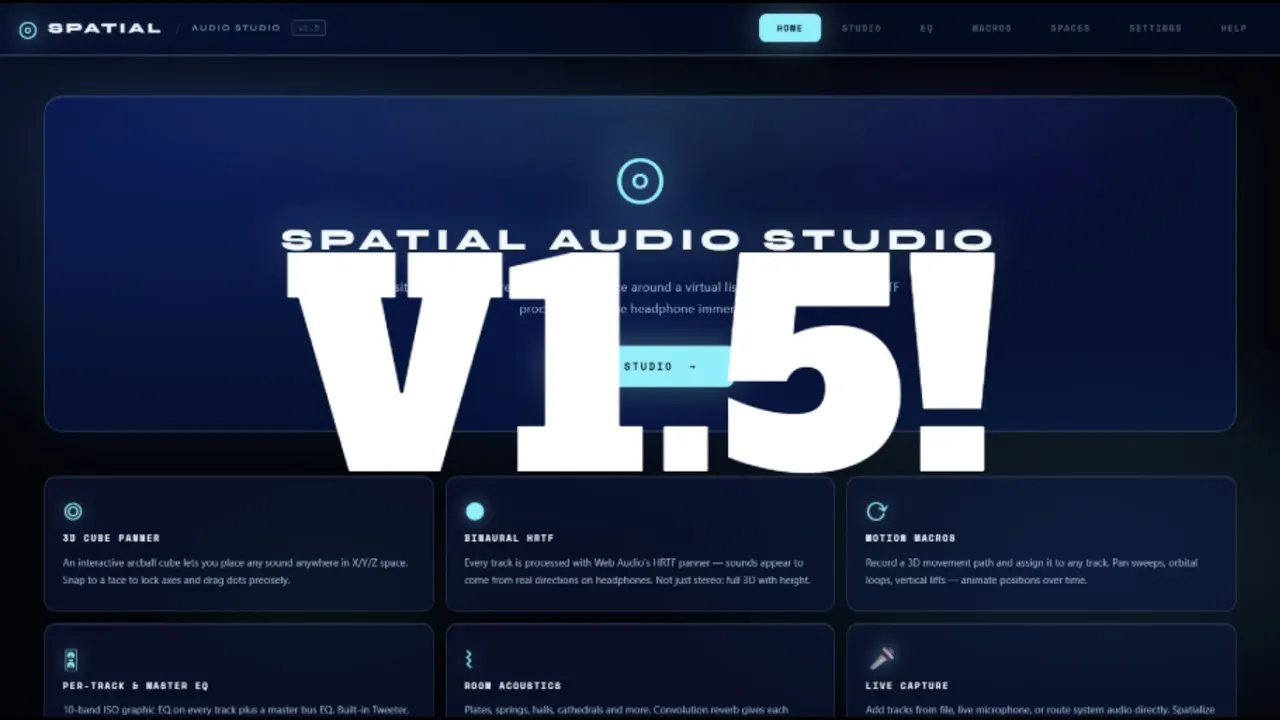Click the Motion Macros loop icon
This screenshot has width=1280, height=720.
(877, 512)
